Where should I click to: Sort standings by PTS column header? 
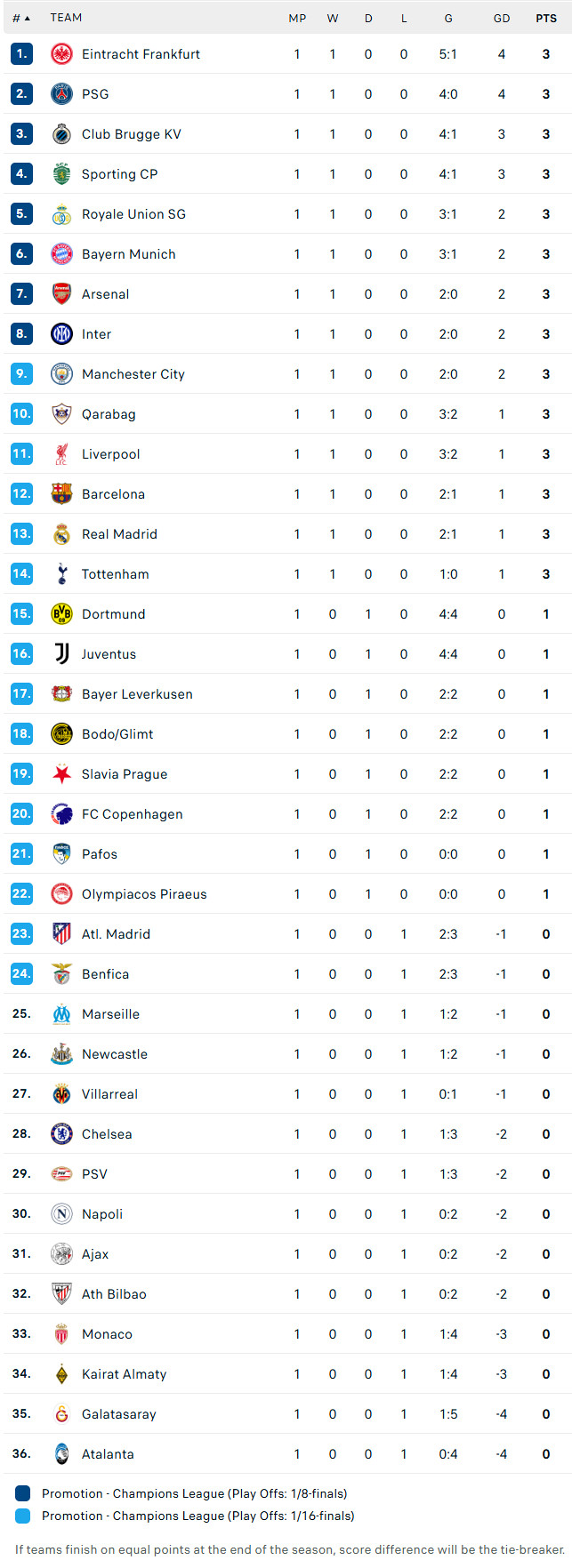point(546,18)
